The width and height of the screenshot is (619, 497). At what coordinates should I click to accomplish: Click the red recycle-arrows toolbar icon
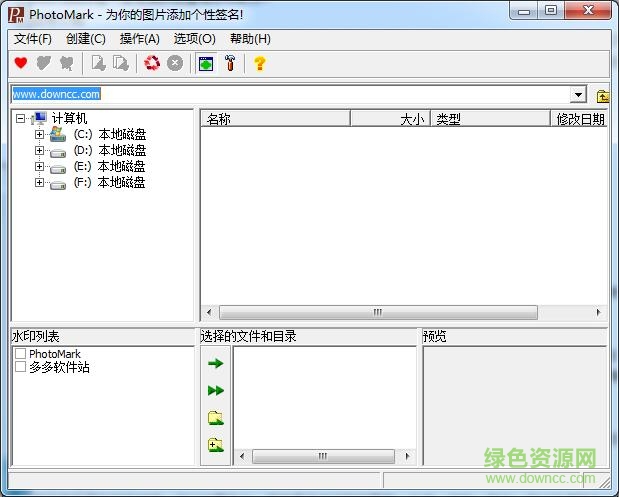tap(152, 63)
